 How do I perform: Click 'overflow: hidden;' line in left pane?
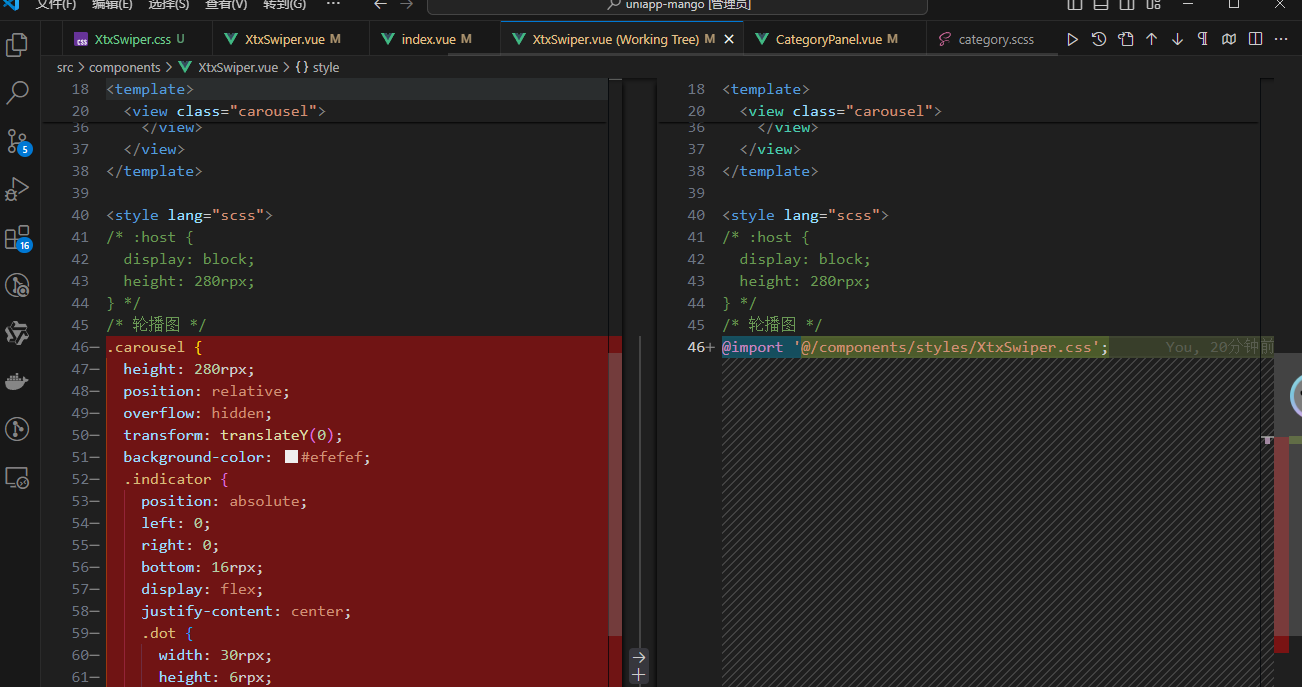pyautogui.click(x=198, y=413)
